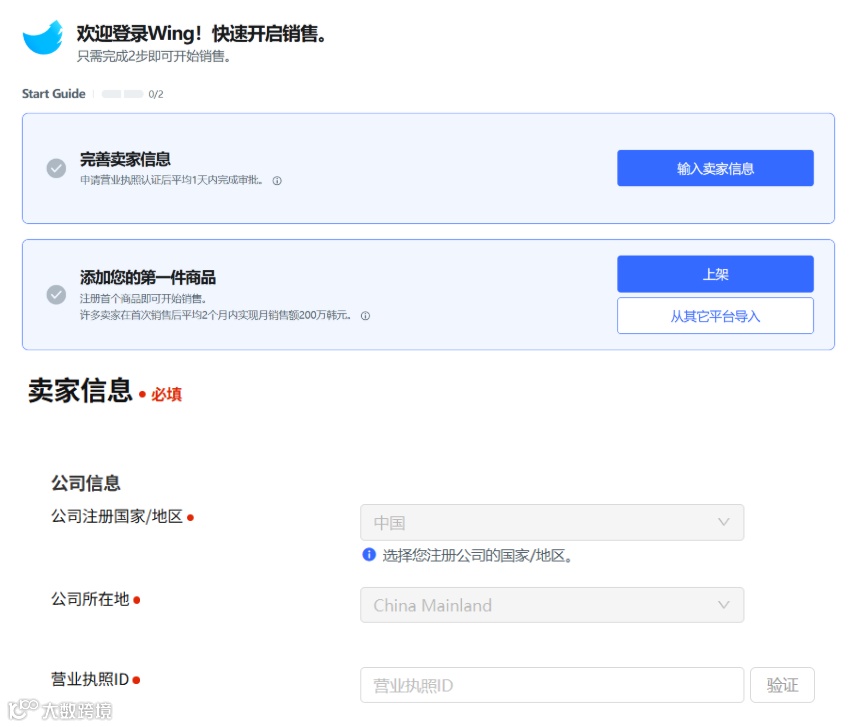Click the 验证 button
Viewport: 852px width, 727px height.
(x=782, y=685)
